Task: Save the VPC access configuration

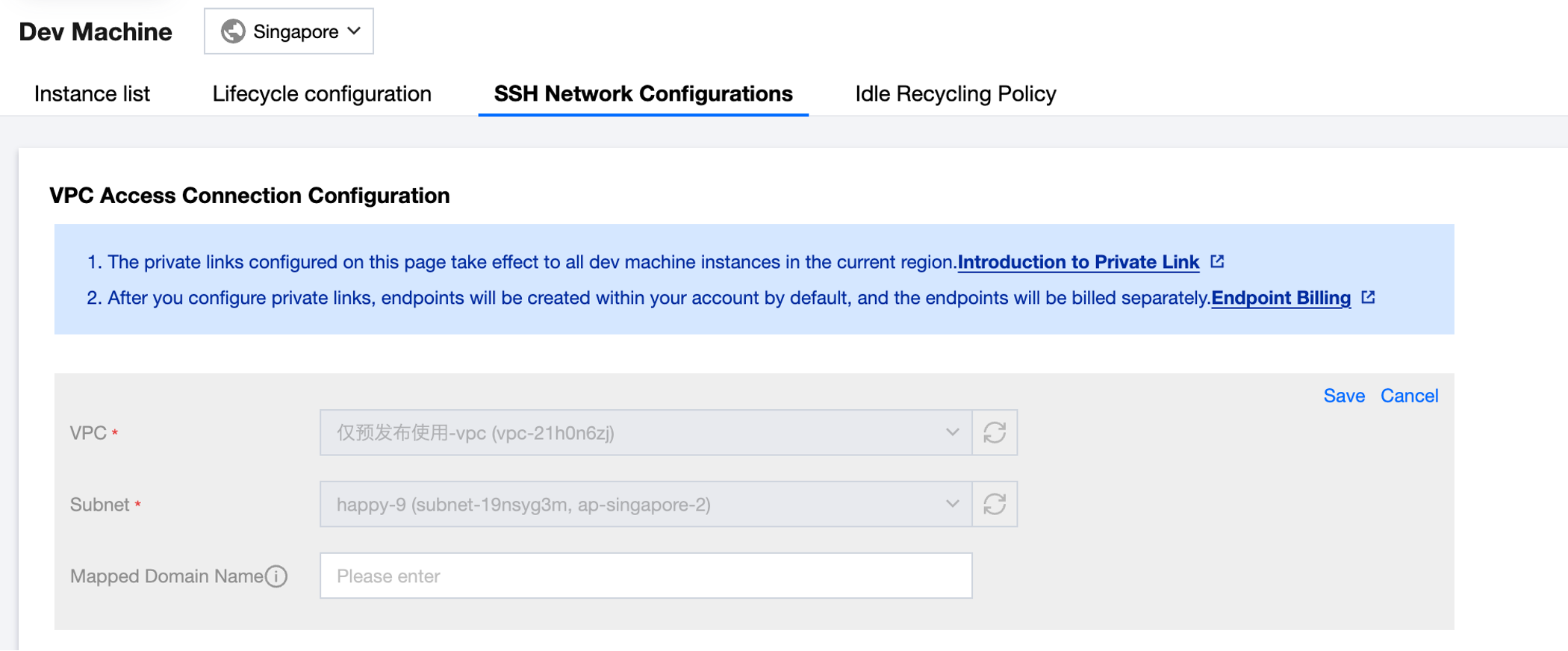Action: (1344, 396)
